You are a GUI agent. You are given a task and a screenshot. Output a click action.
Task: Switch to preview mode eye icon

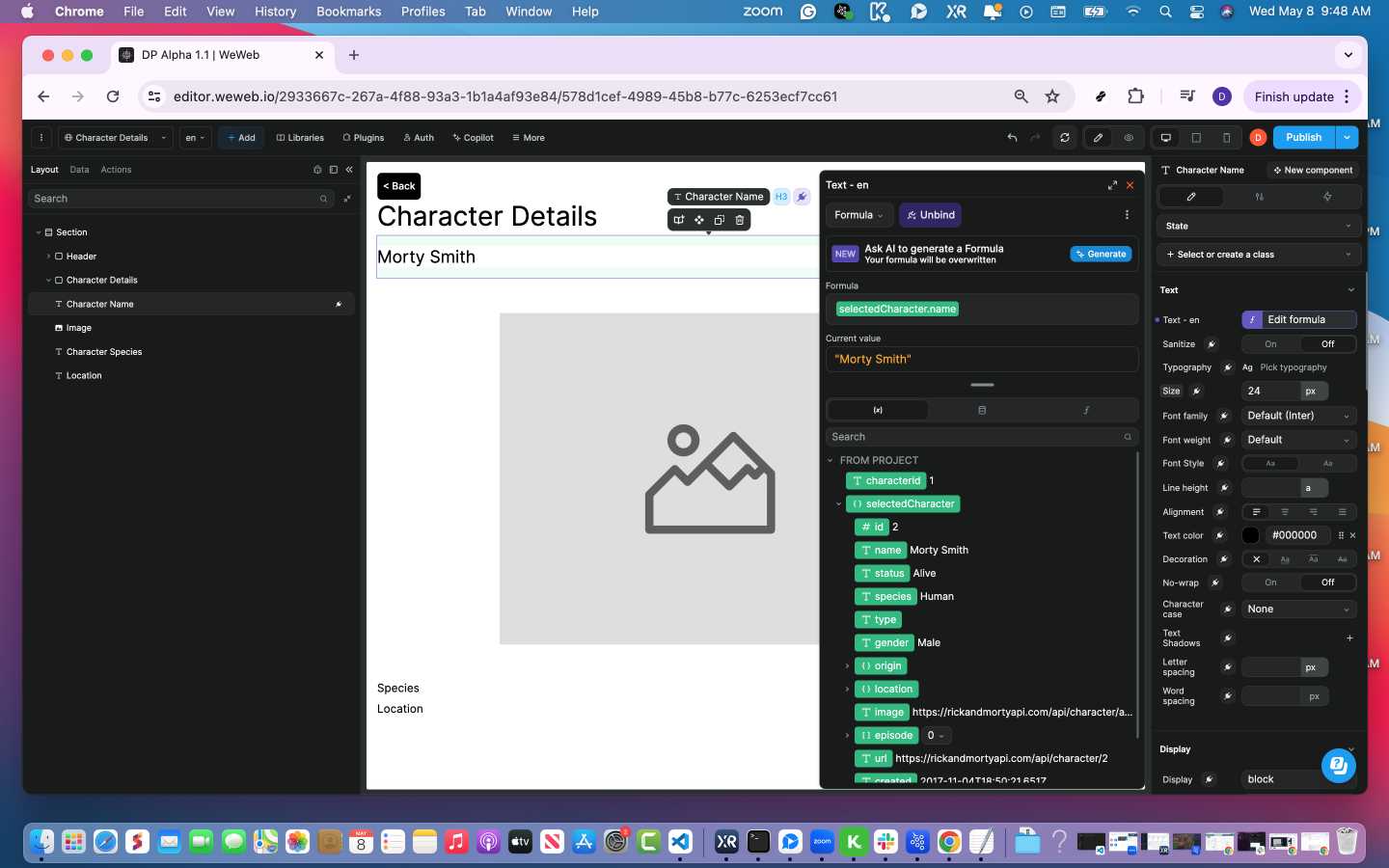click(1129, 138)
